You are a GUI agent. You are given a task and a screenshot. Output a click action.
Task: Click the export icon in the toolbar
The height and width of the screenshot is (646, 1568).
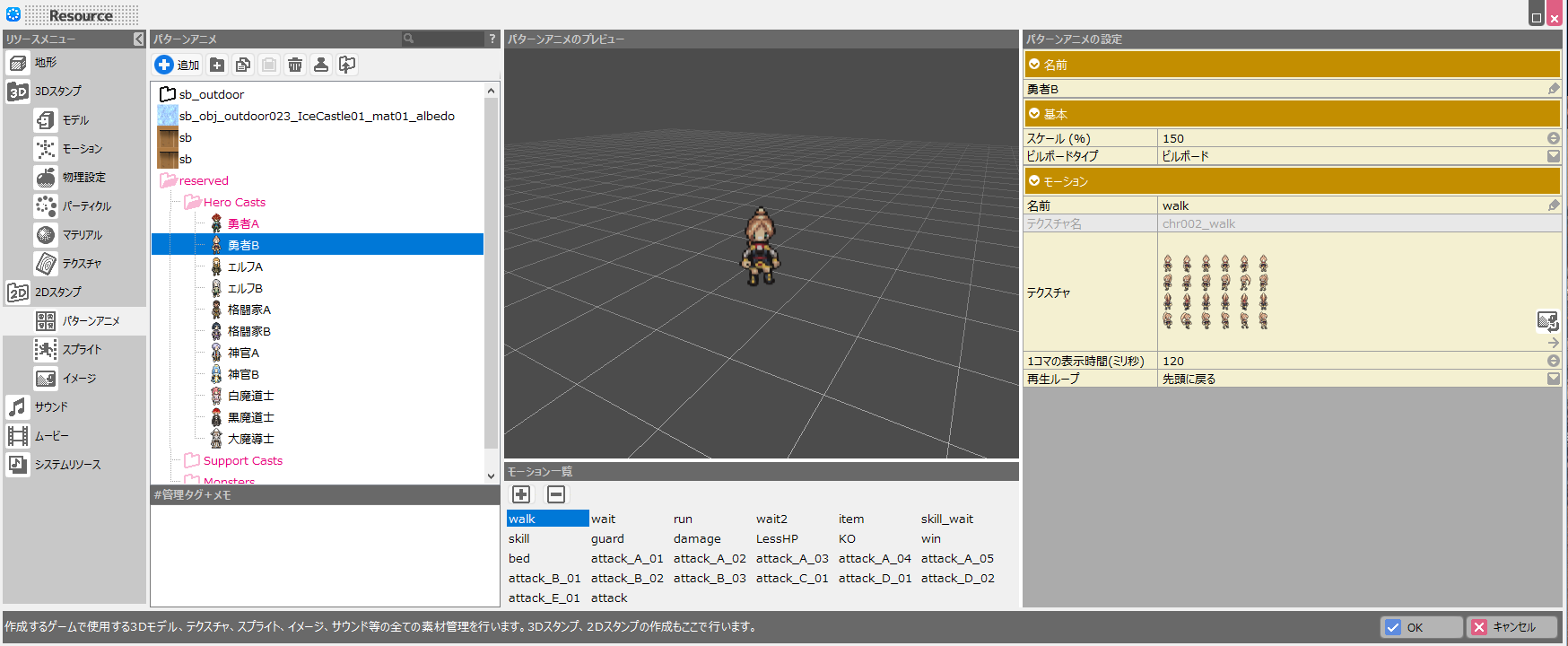tap(347, 65)
